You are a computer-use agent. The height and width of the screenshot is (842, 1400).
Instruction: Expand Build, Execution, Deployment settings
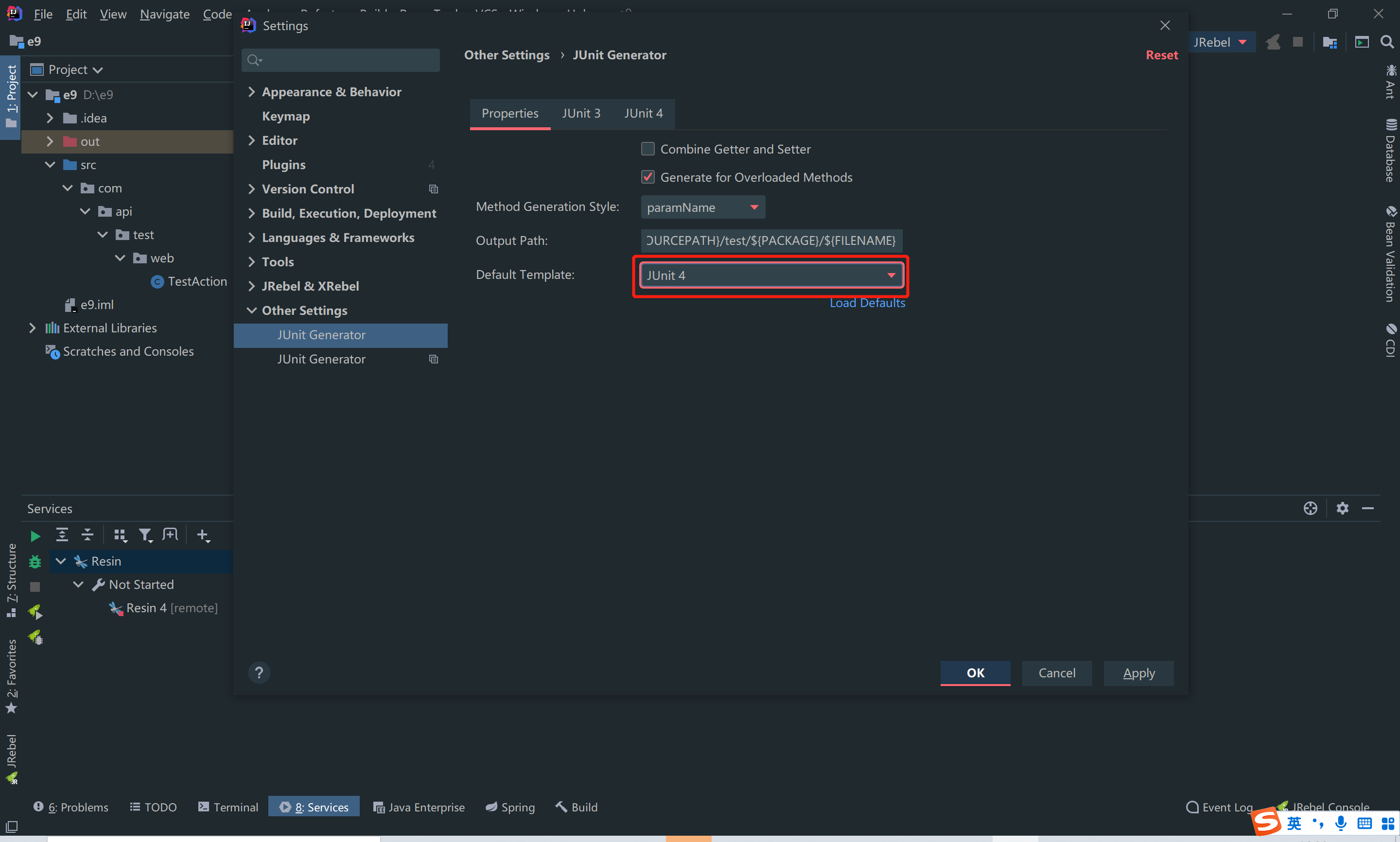point(251,213)
